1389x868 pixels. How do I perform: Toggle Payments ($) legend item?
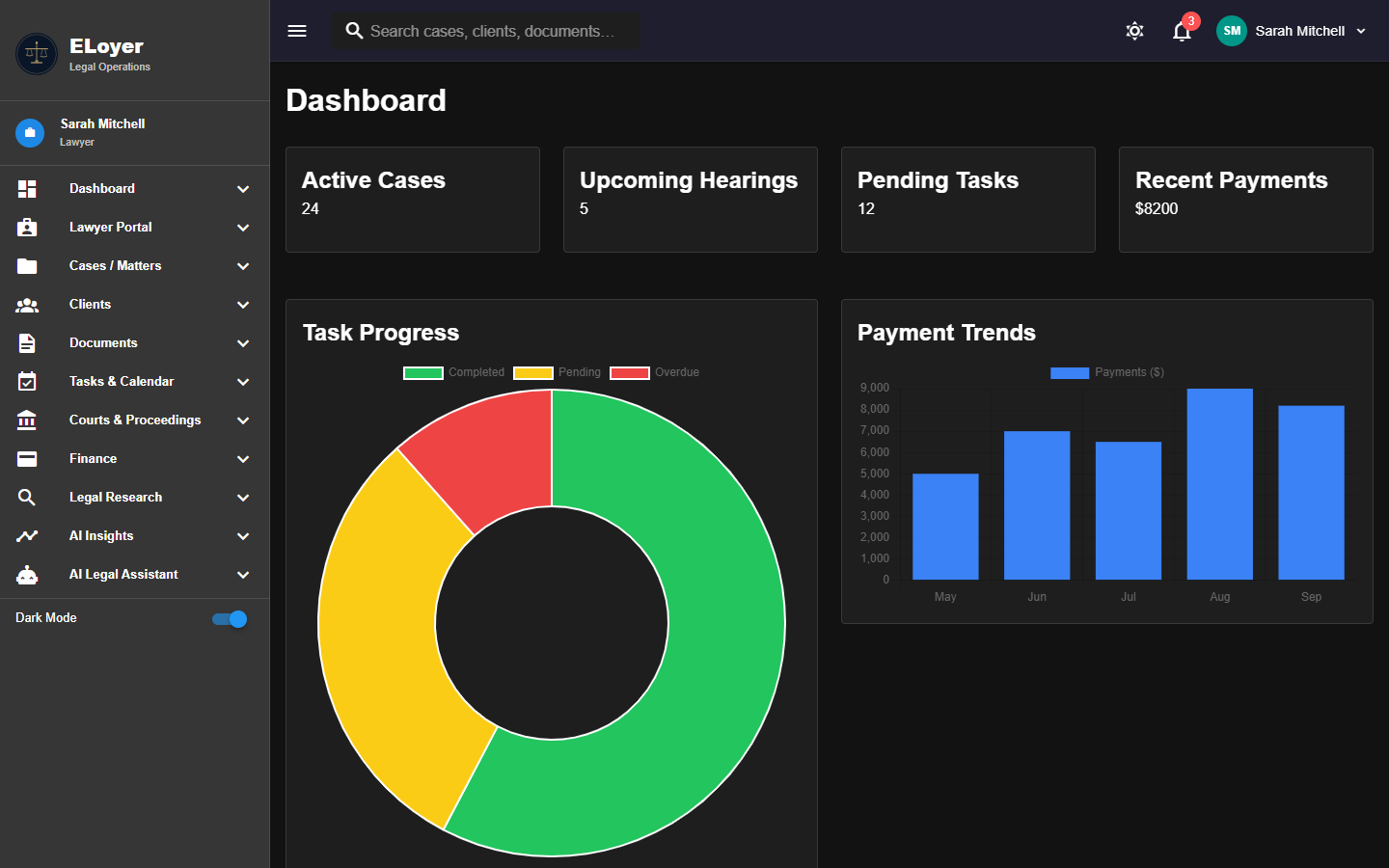(1107, 372)
